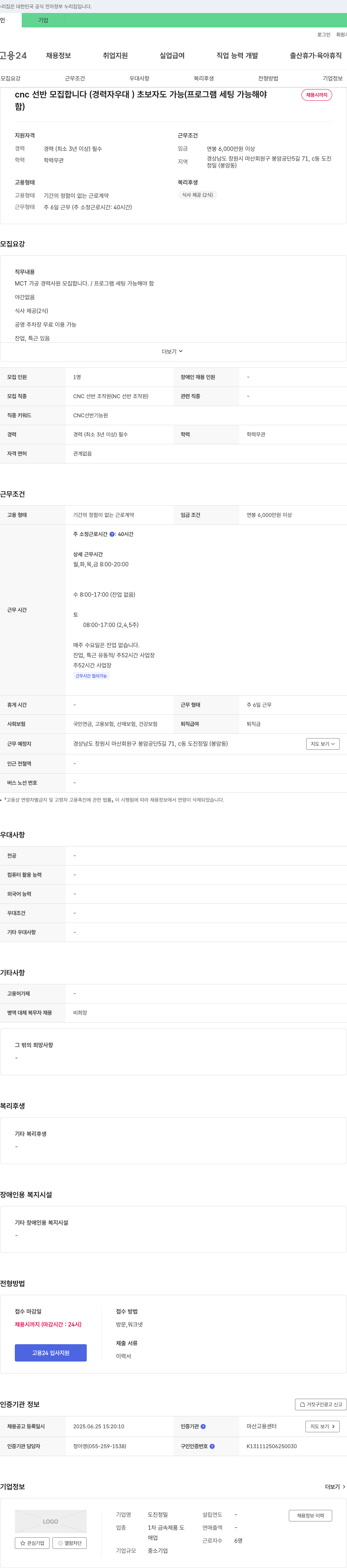Click the job title 'cnc 선반 모집합니다'
The width and height of the screenshot is (347, 1568).
pyautogui.click(x=141, y=100)
